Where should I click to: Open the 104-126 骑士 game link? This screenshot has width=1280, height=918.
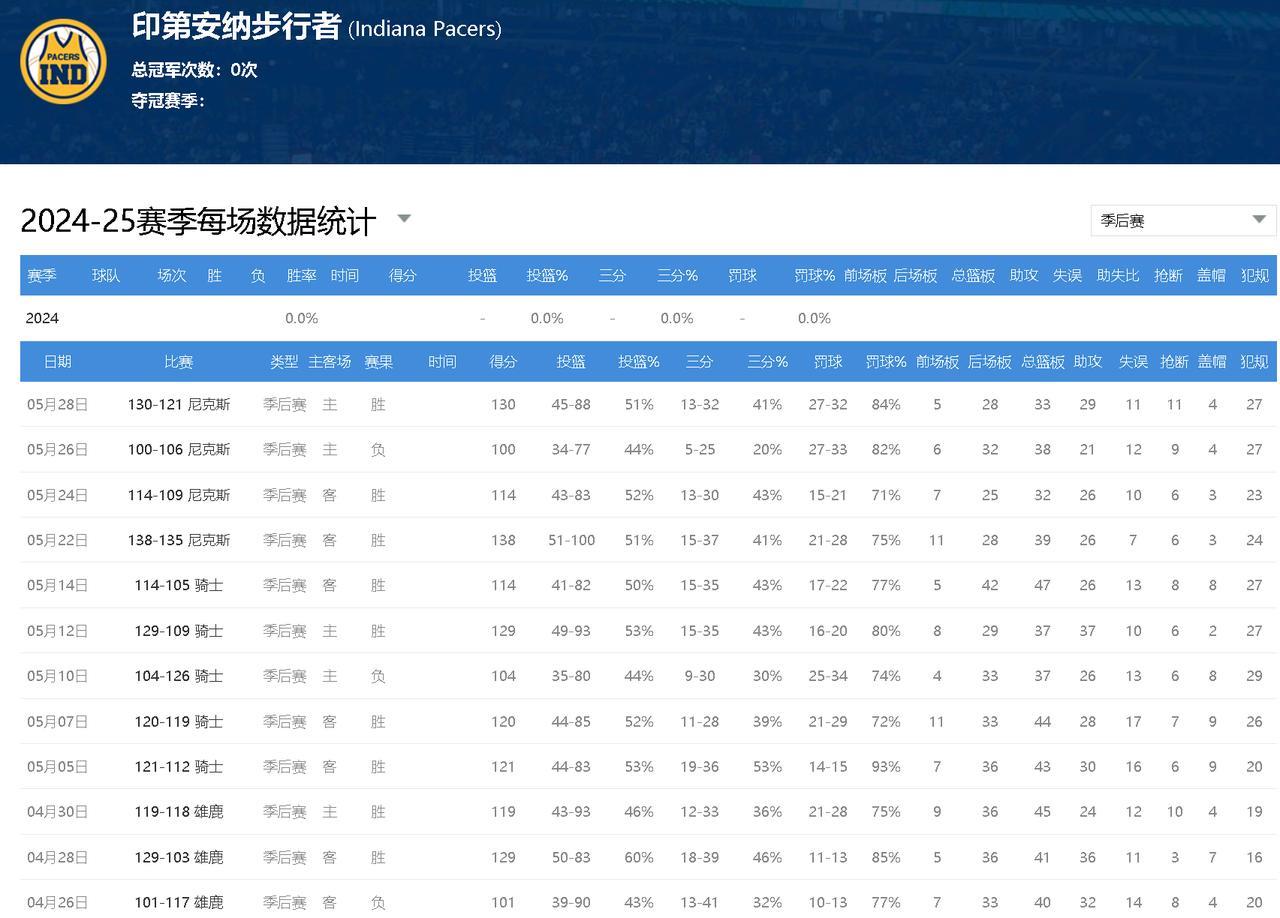tap(179, 676)
